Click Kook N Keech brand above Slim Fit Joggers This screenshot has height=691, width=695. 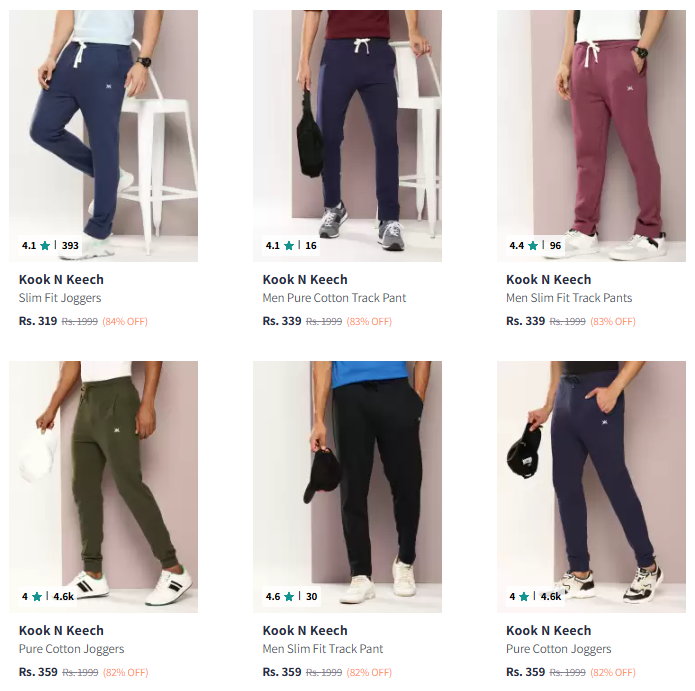click(61, 280)
